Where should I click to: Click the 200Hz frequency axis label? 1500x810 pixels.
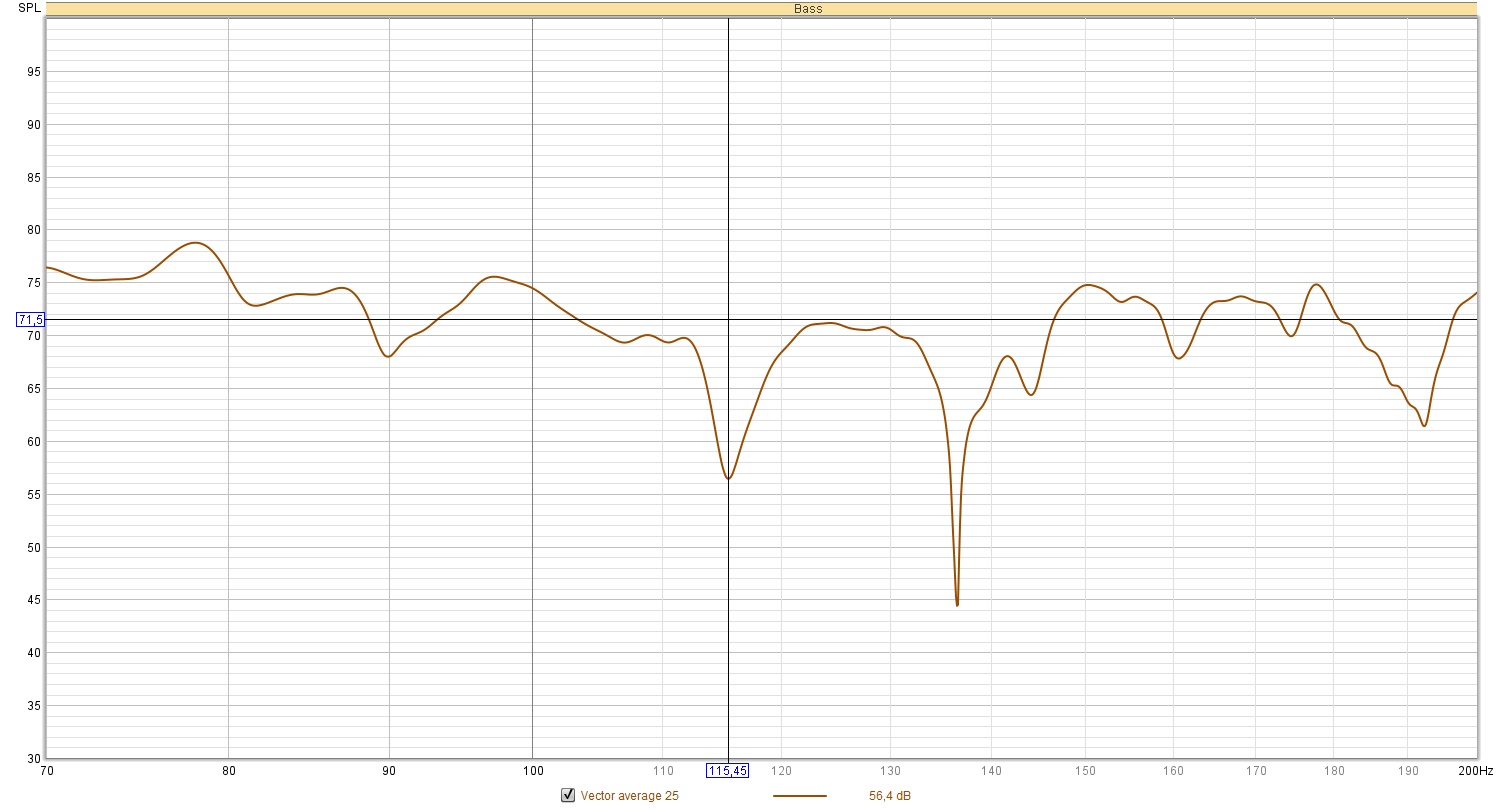click(1478, 771)
